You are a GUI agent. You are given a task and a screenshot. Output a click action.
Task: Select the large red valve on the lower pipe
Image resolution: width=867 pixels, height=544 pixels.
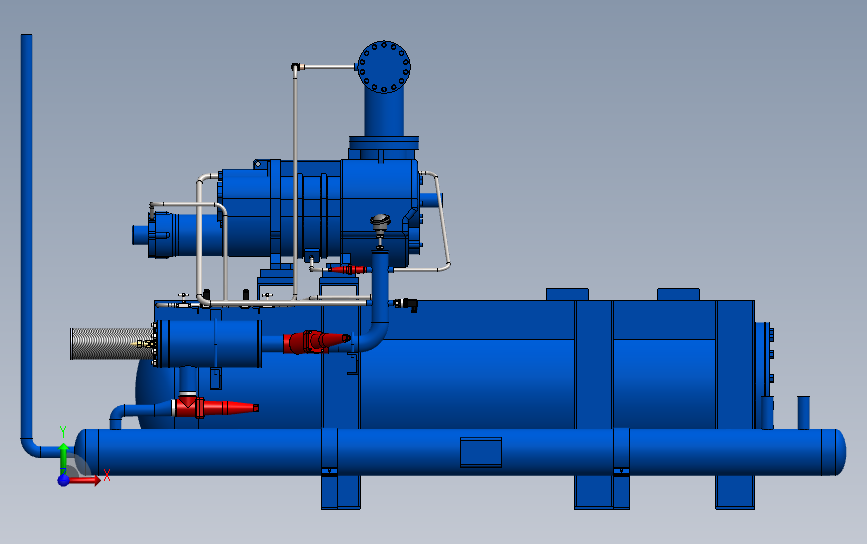pos(215,407)
